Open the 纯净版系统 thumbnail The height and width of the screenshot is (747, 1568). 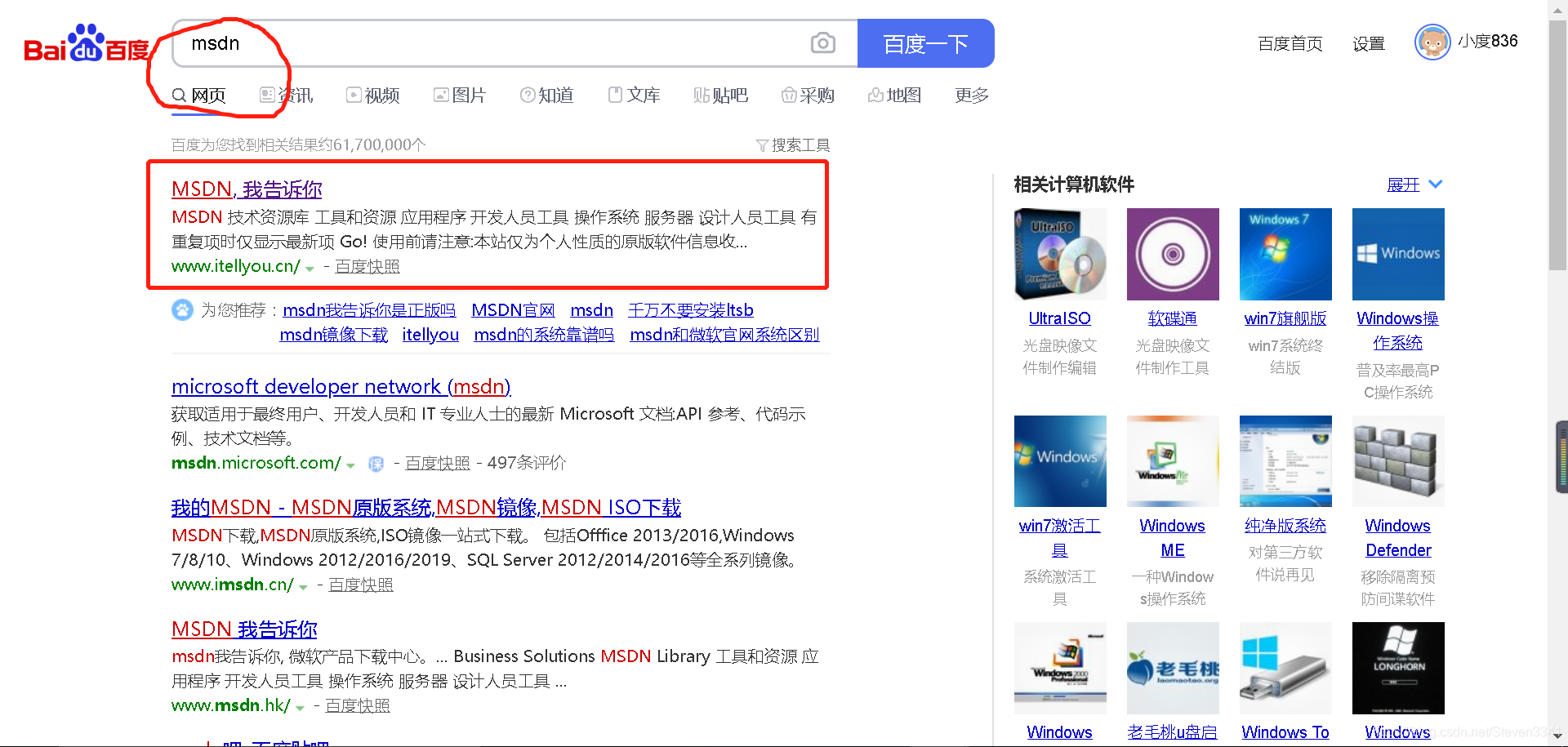[1285, 461]
